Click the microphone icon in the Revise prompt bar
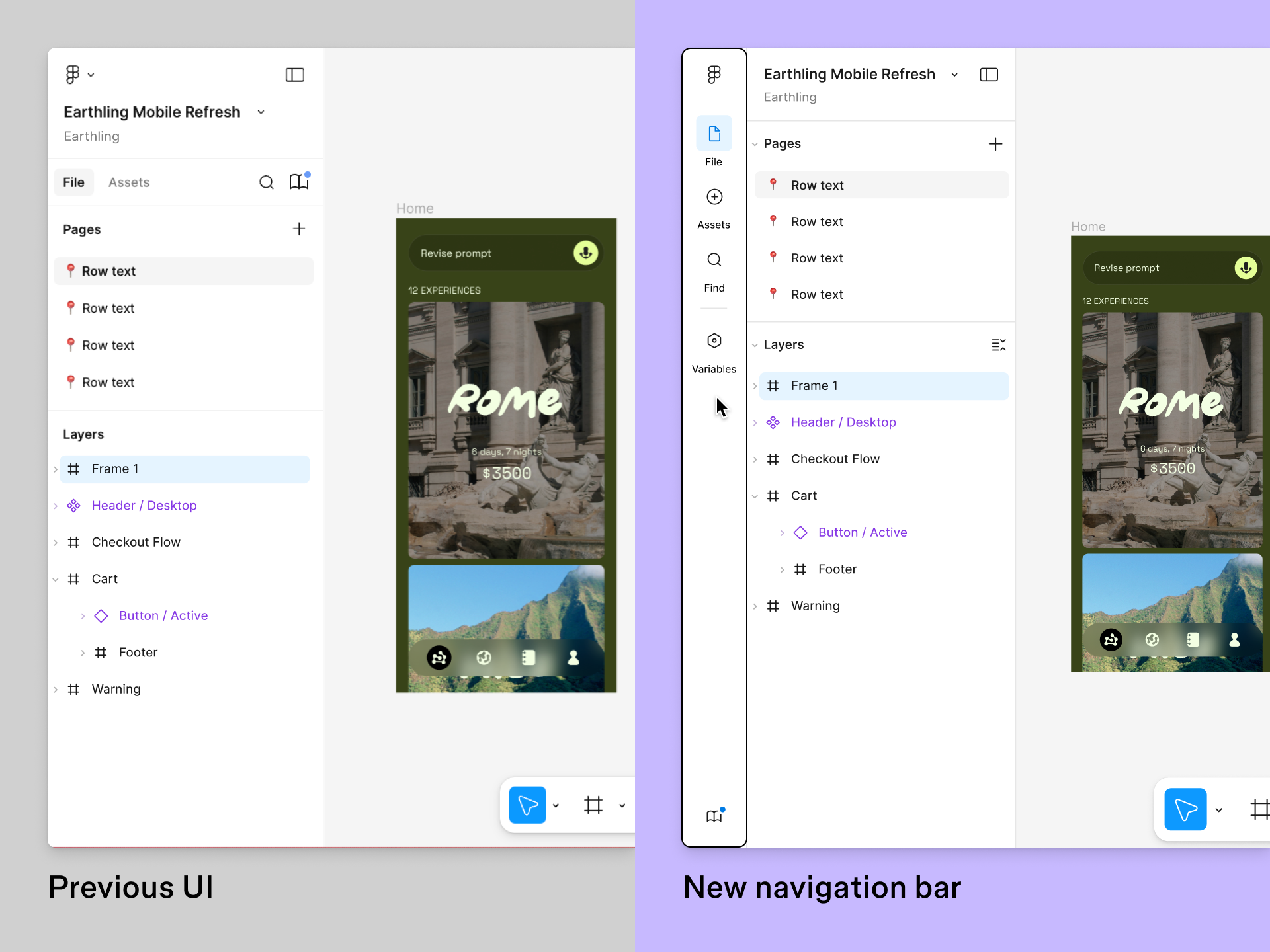 point(585,253)
